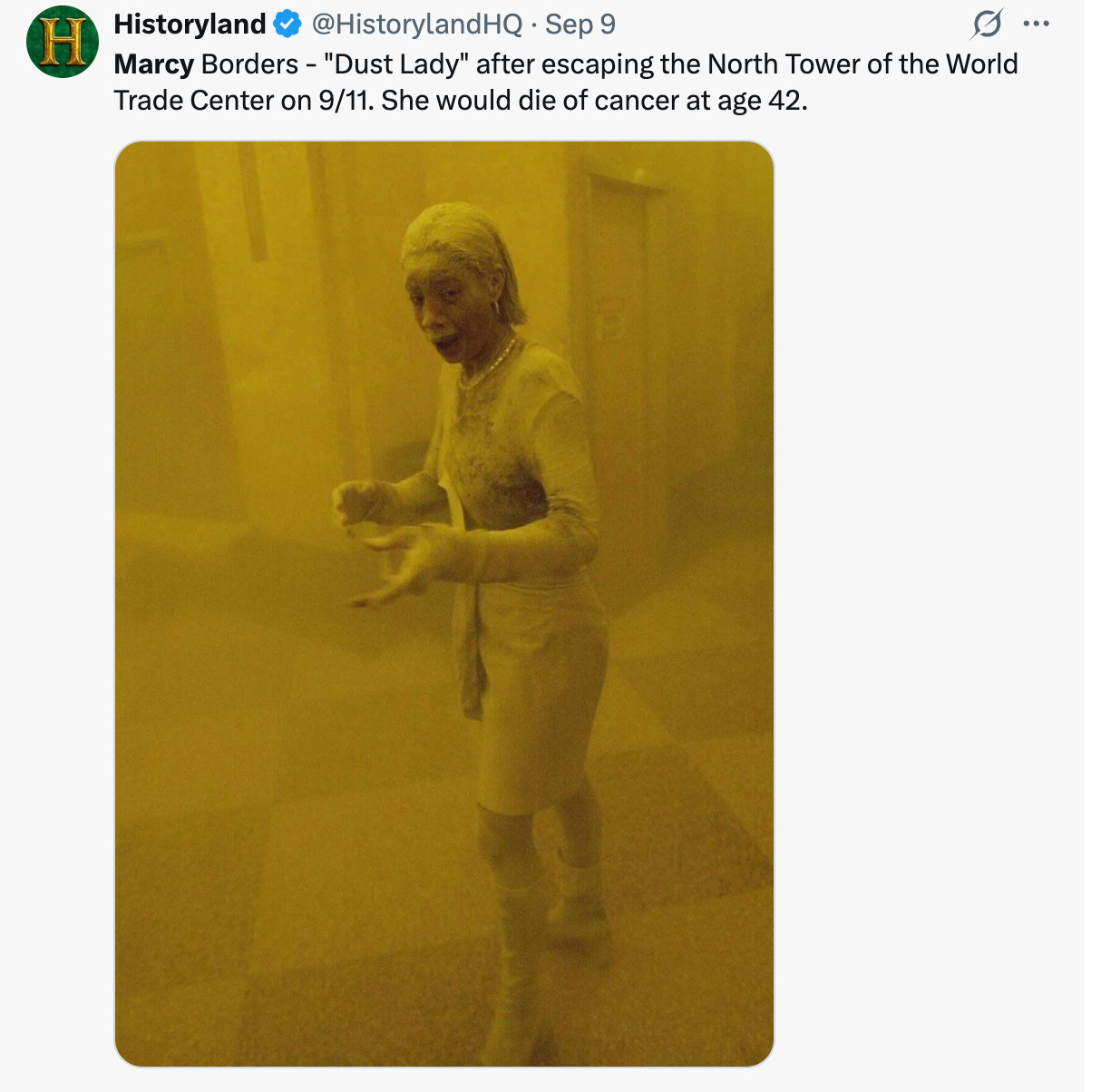Open the three-dot More options menu
Viewport: 1101px width, 1092px height.
tap(1036, 24)
